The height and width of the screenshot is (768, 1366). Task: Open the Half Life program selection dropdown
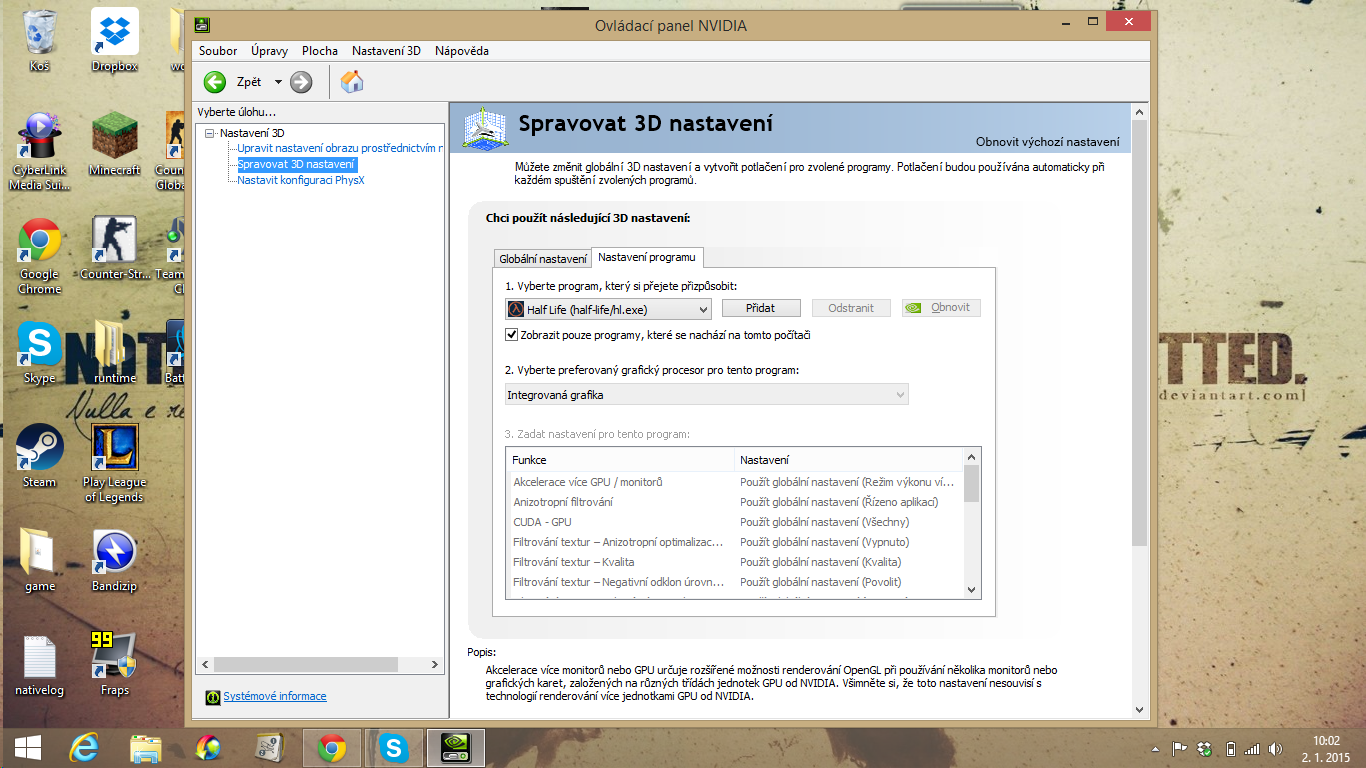(x=608, y=309)
